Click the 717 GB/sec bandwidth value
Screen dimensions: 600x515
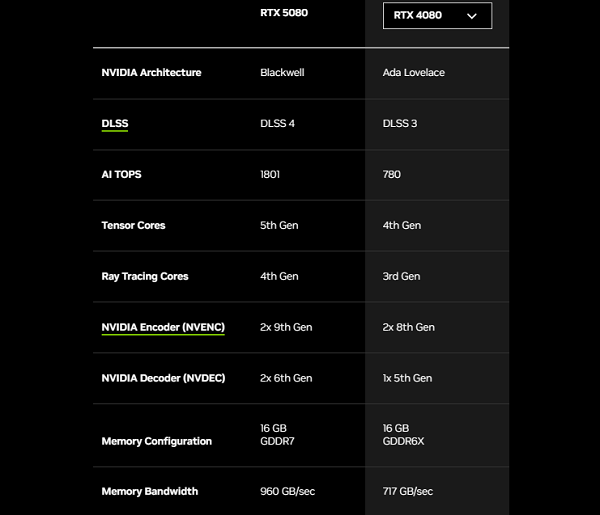tap(408, 491)
